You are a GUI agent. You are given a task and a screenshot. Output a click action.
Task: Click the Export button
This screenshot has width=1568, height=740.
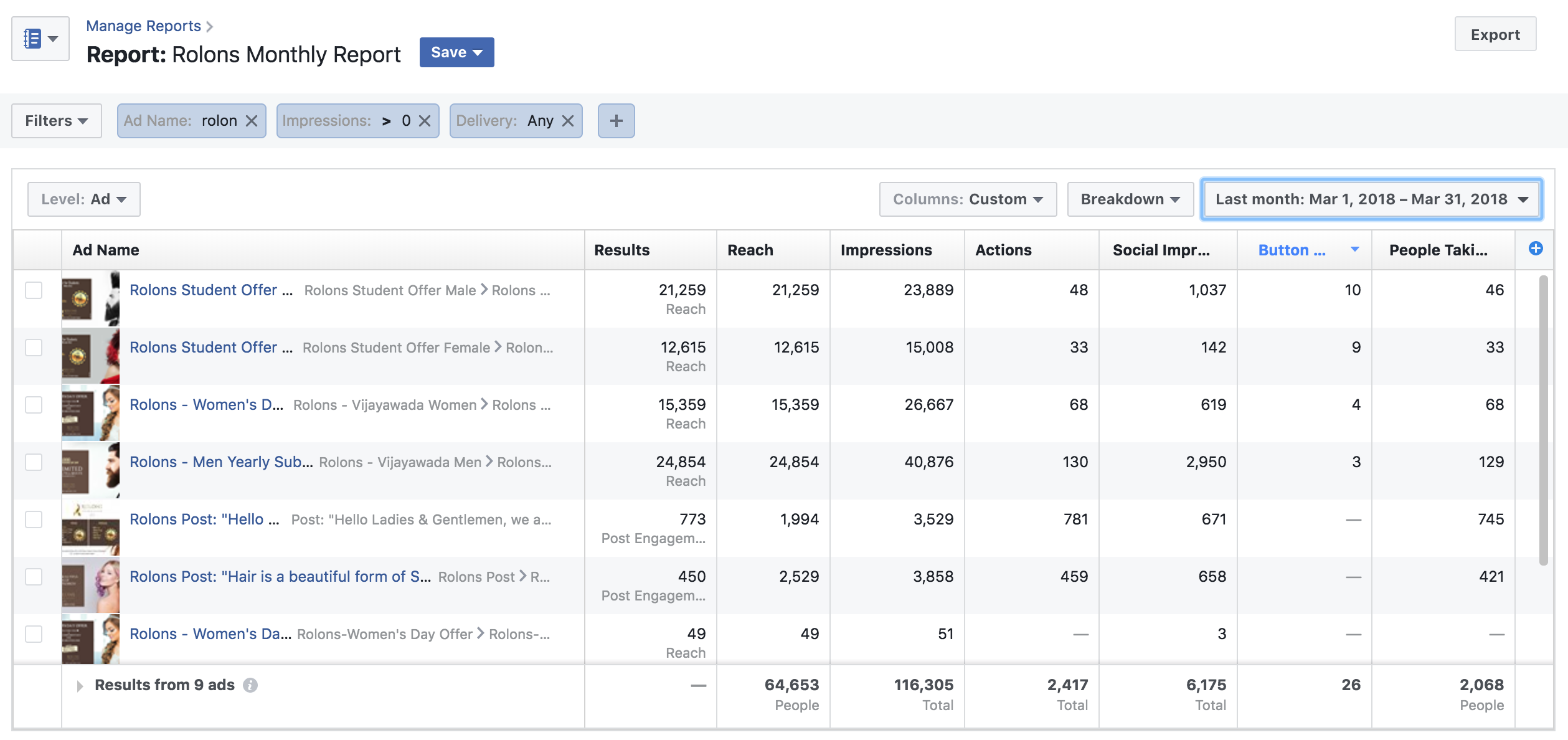pos(1495,35)
